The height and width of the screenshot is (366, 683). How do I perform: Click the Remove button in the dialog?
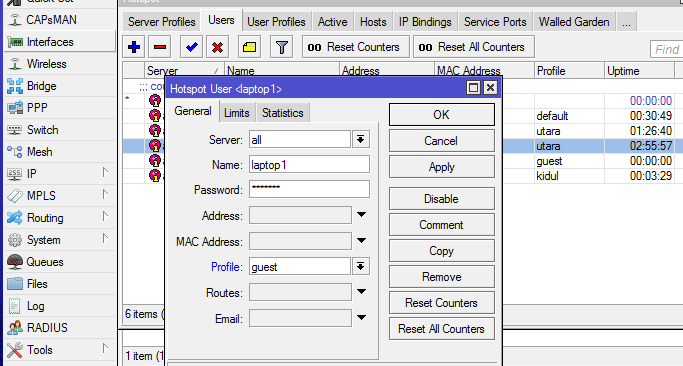tap(442, 277)
